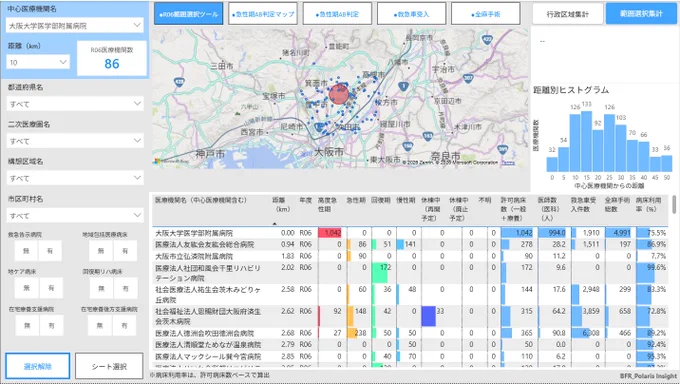Select row マックシール巽今宮病院
This screenshot has height=384, width=680.
(x=410, y=356)
